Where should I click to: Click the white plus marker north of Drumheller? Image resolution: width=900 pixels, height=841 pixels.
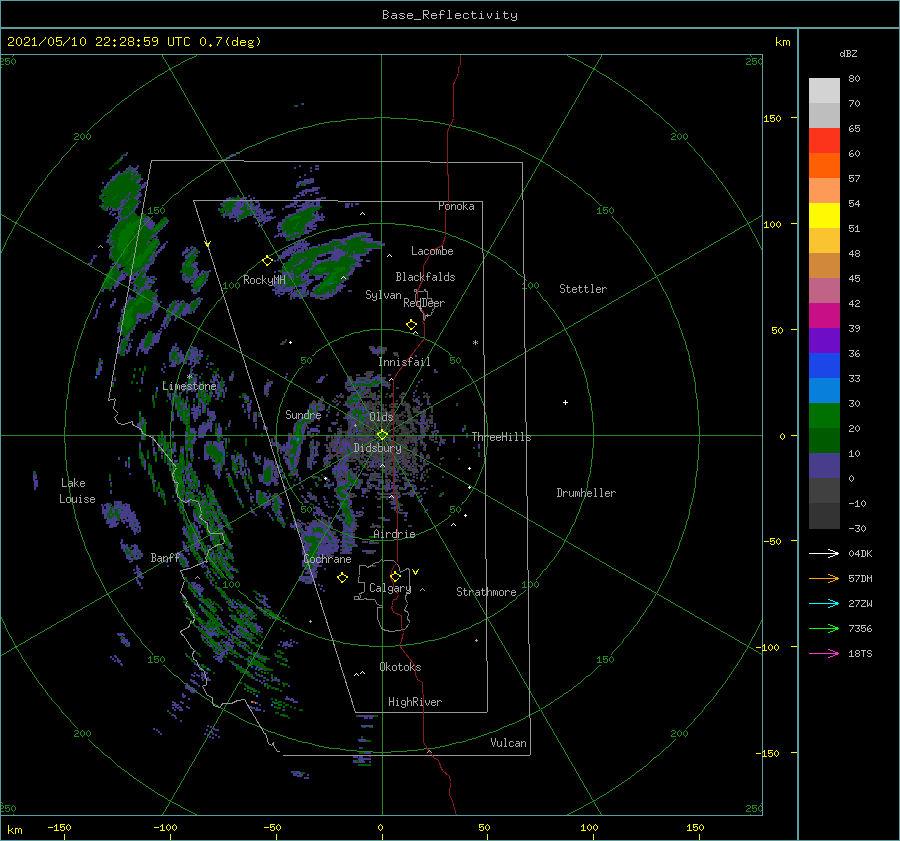[565, 402]
